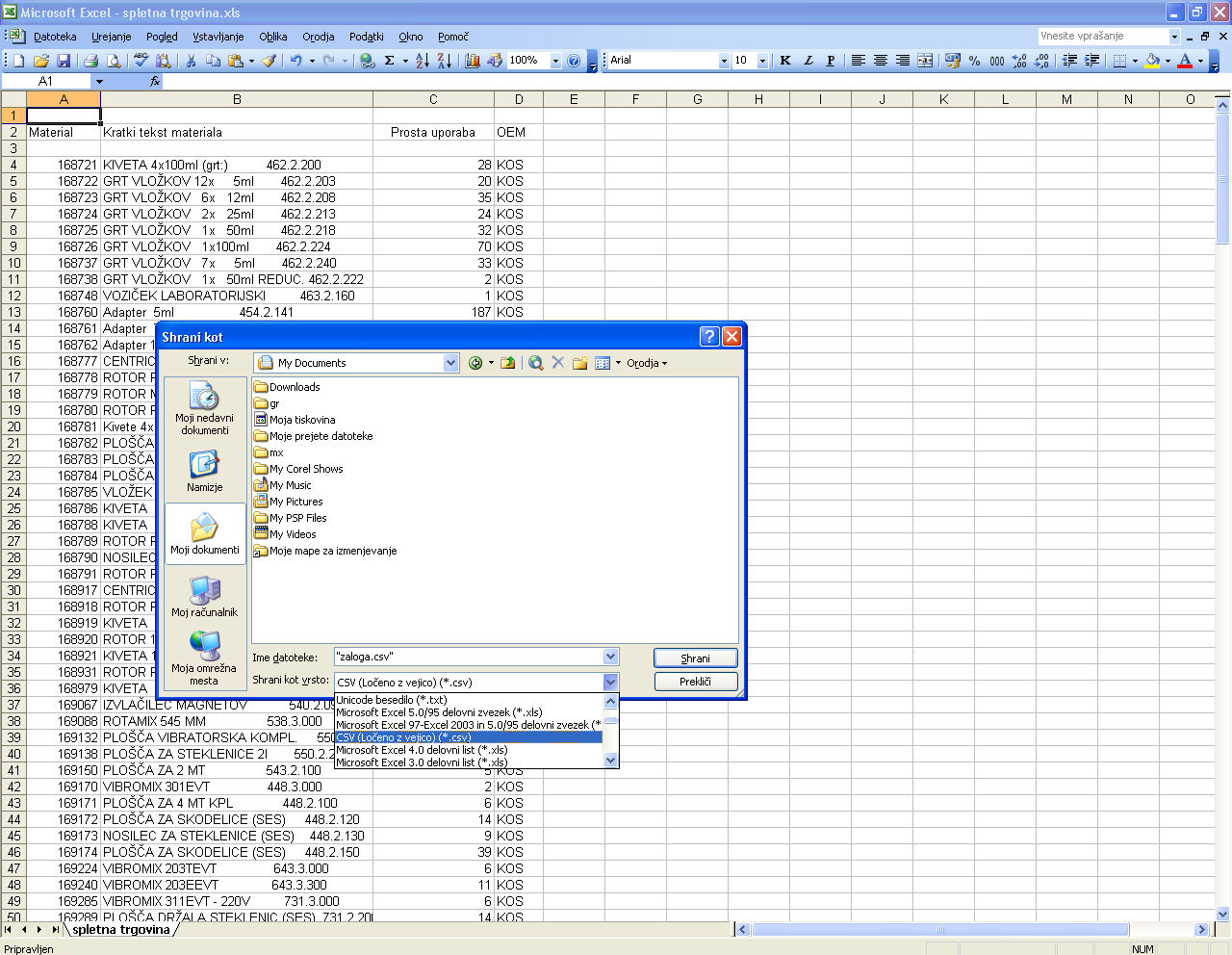The image size is (1232, 955).
Task: Open Namizje in the places bar
Action: coord(205,472)
